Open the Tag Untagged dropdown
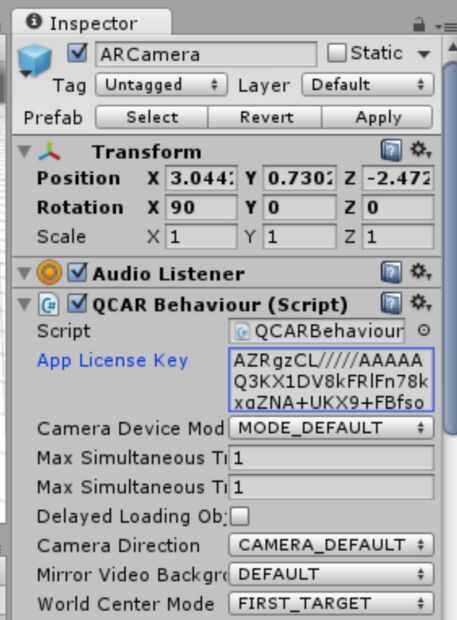Image resolution: width=457 pixels, height=620 pixels. [x=161, y=85]
